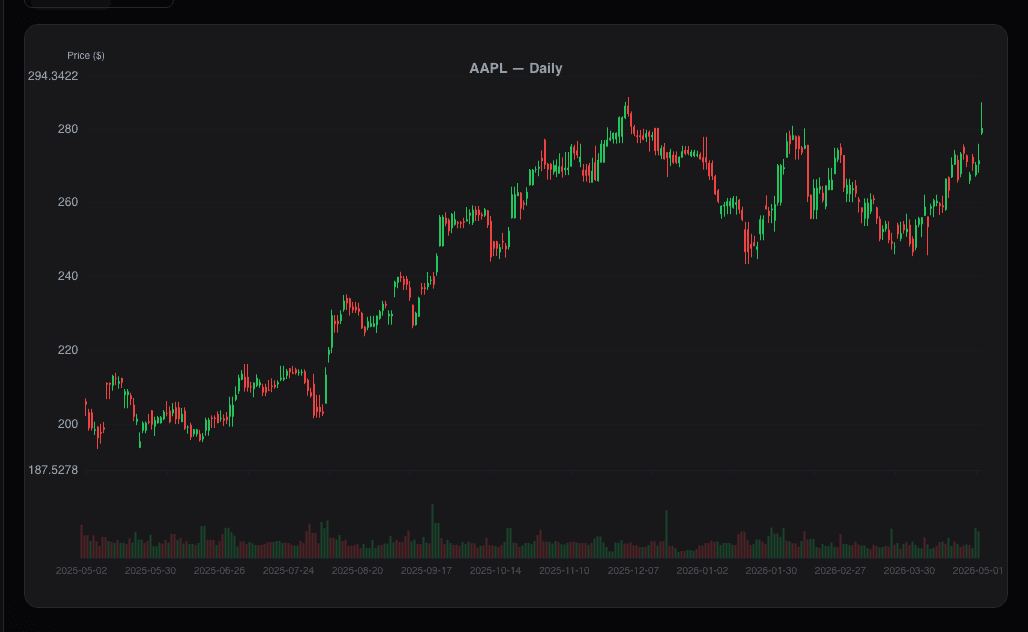This screenshot has width=1028, height=632.
Task: Click the 220 price axis tick
Action: pos(68,350)
